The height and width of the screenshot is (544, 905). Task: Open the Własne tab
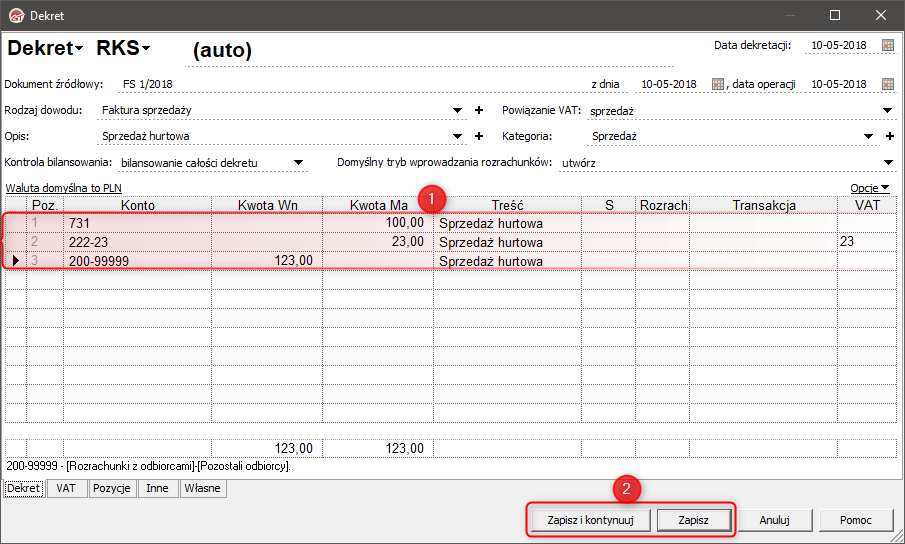point(203,488)
